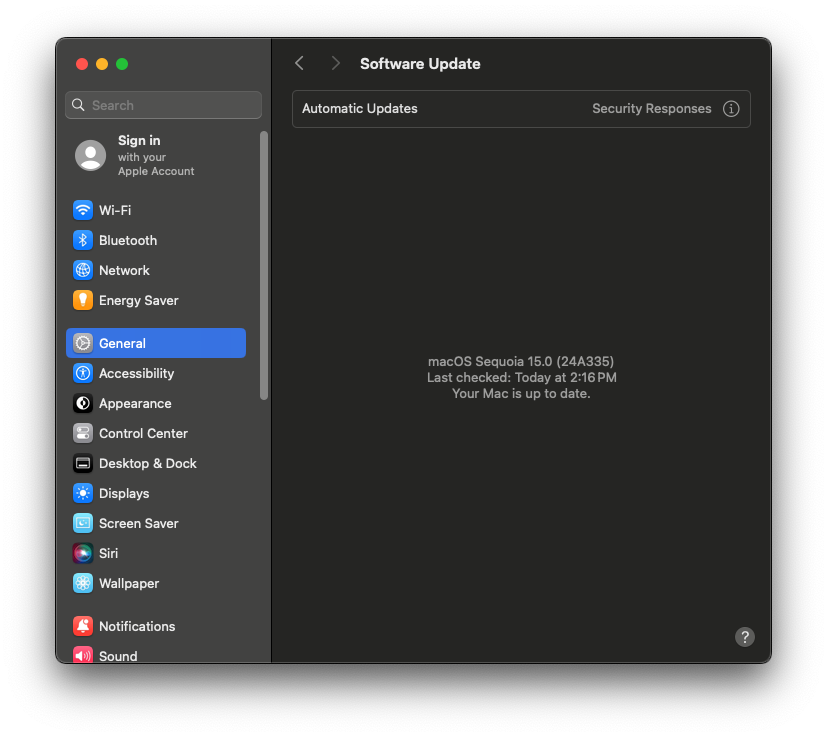Open Accessibility label
This screenshot has width=827, height=737.
click(137, 374)
